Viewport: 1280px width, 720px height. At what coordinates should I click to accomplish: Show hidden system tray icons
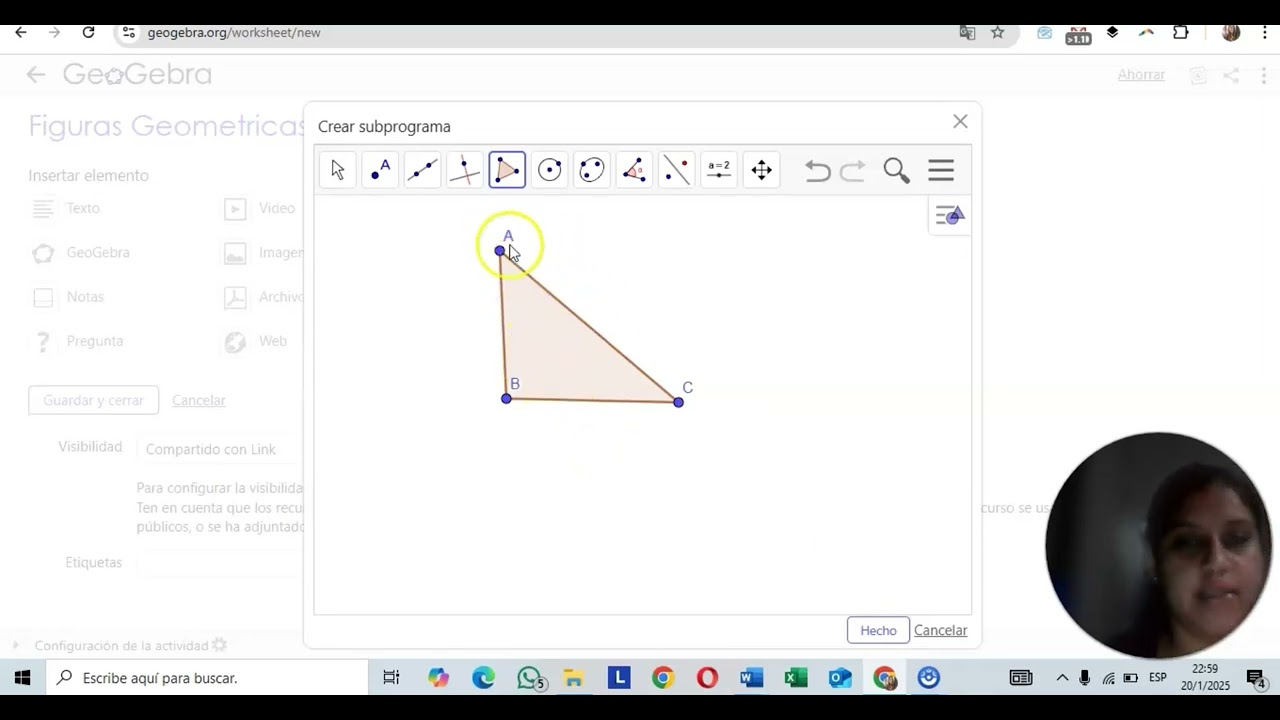tap(1062, 678)
